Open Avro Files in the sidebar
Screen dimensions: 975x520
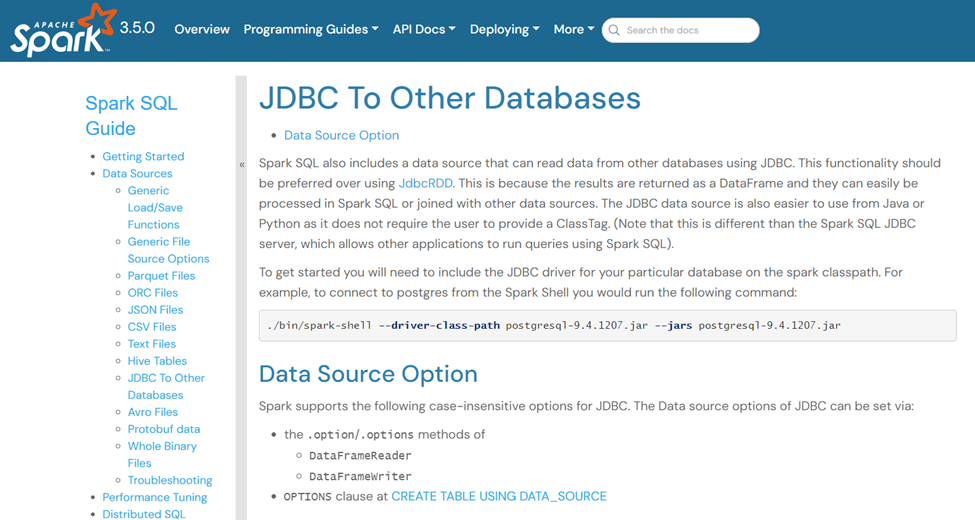pyautogui.click(x=153, y=411)
